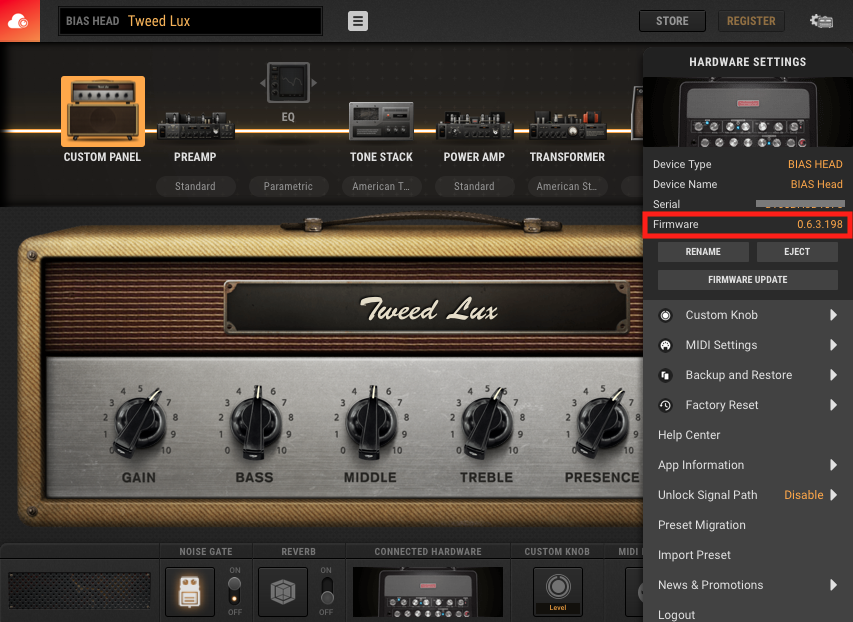
Task: Click the Custom Knob Level icon
Action: [557, 588]
